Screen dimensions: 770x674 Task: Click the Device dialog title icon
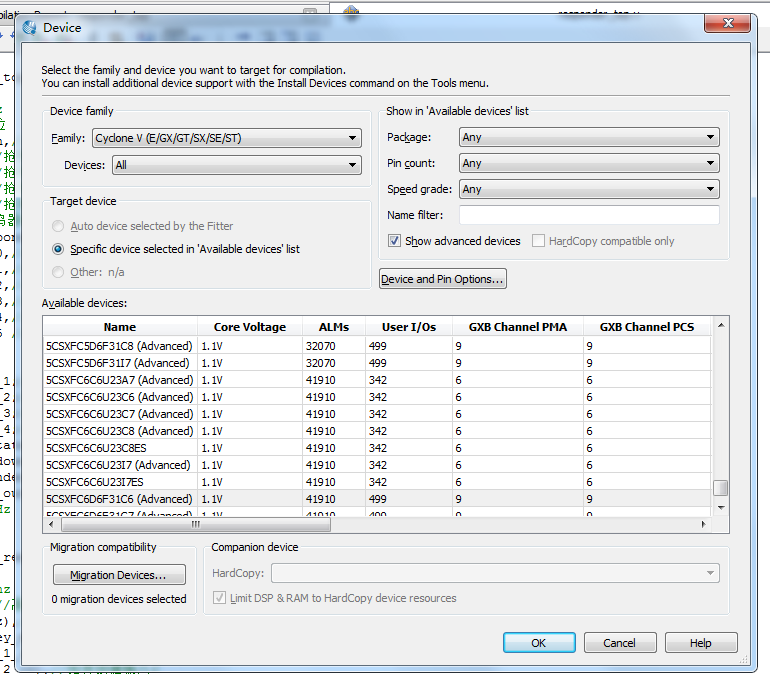click(29, 28)
